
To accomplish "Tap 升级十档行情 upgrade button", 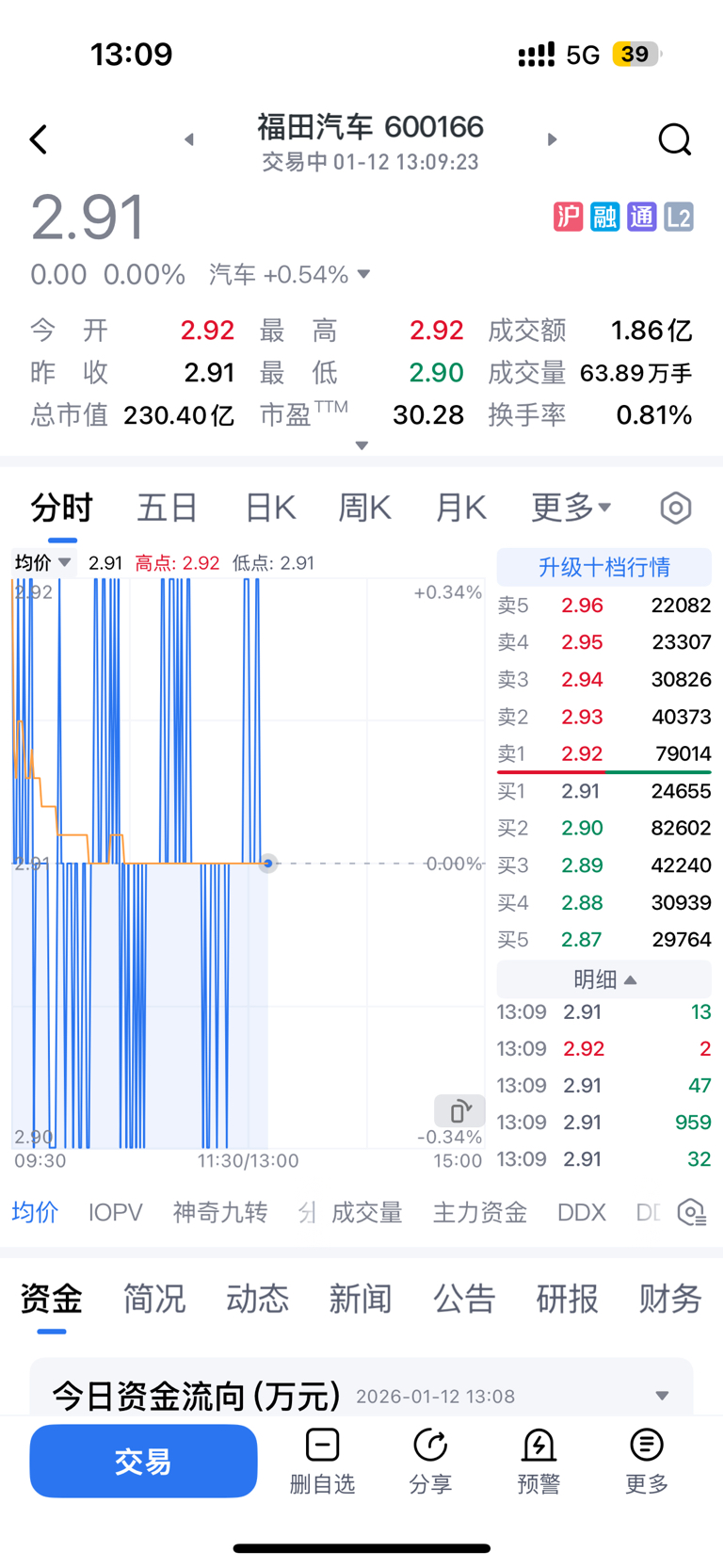I will click(604, 567).
